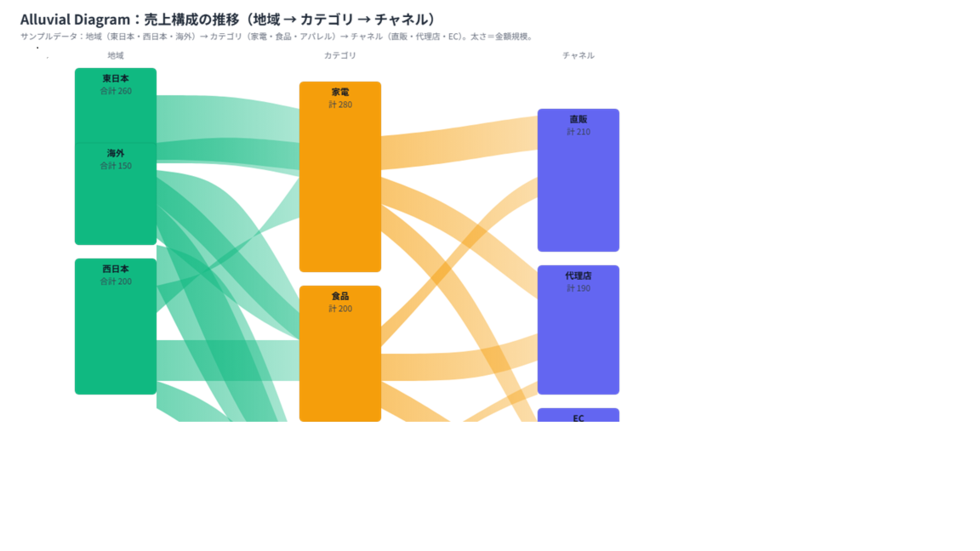Screen dimensions: 980x551
Task: Click the 合計 260 total label
Action: (116, 91)
